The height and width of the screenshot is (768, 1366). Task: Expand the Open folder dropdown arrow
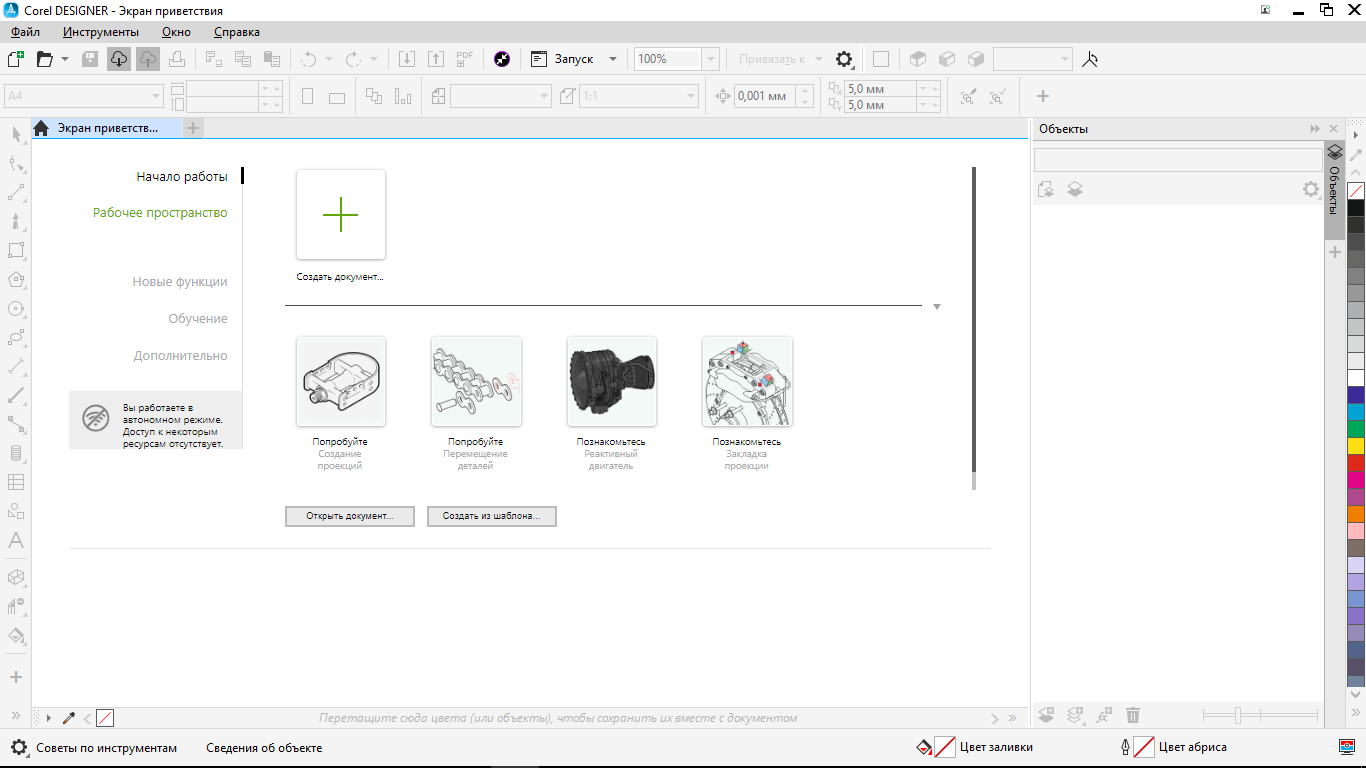click(65, 59)
